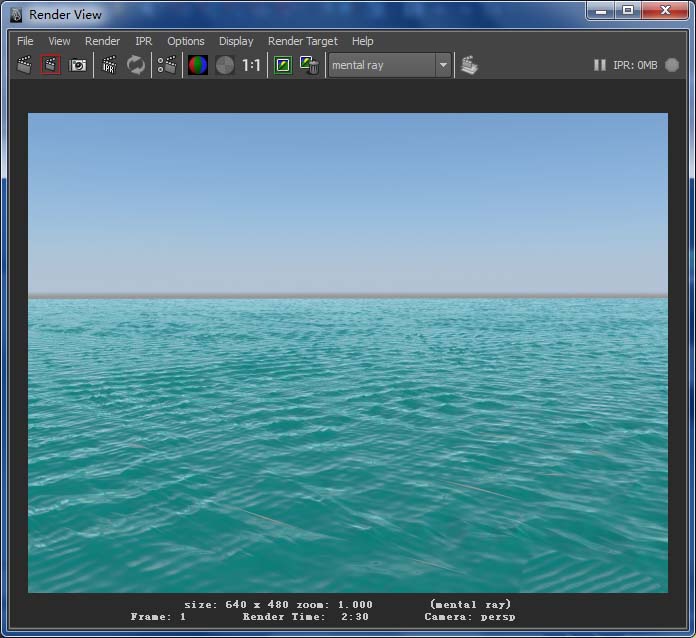Open the Help menu
The image size is (696, 638).
[x=363, y=41]
